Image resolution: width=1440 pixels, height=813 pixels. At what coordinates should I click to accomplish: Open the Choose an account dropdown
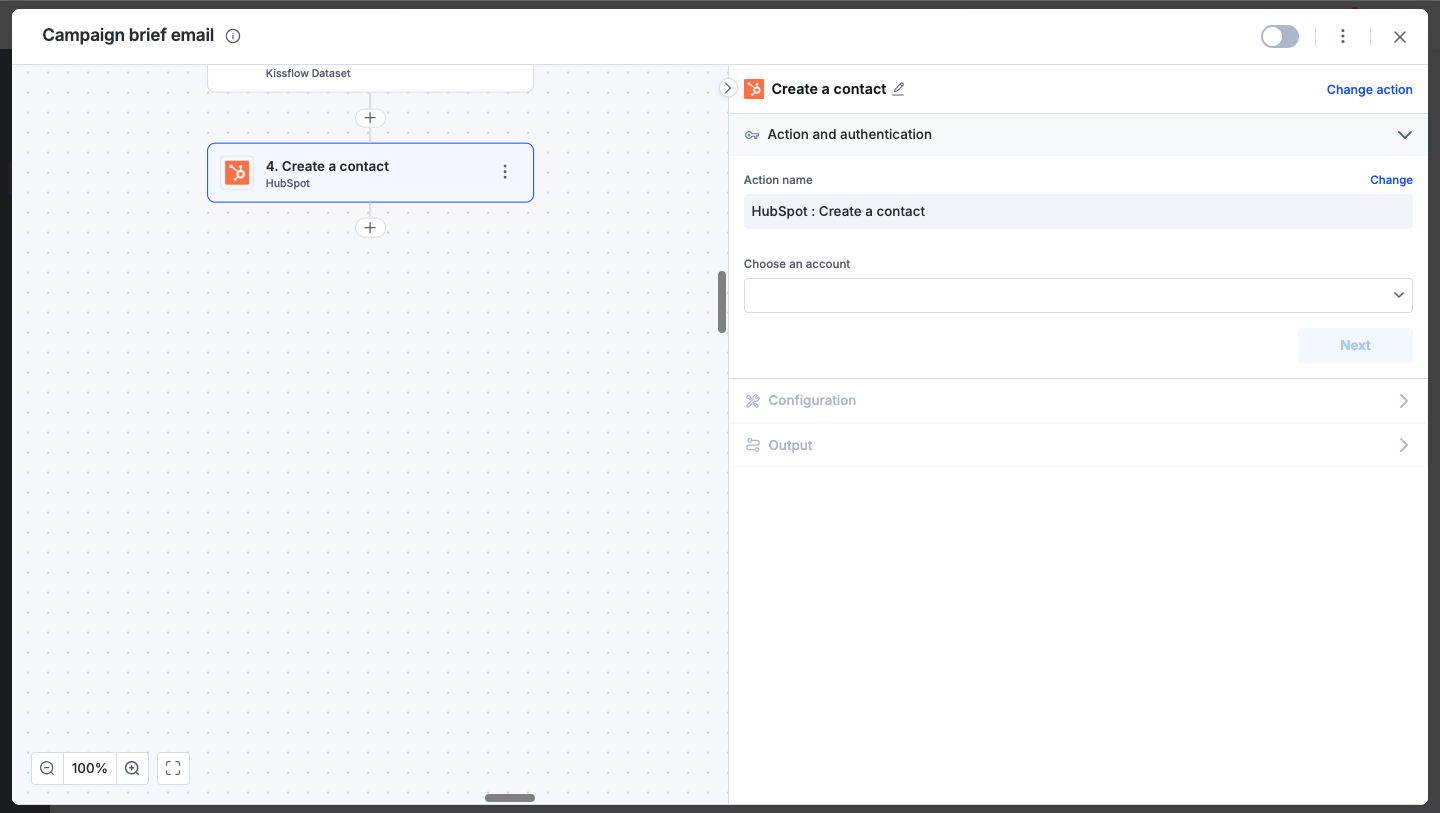(1078, 295)
